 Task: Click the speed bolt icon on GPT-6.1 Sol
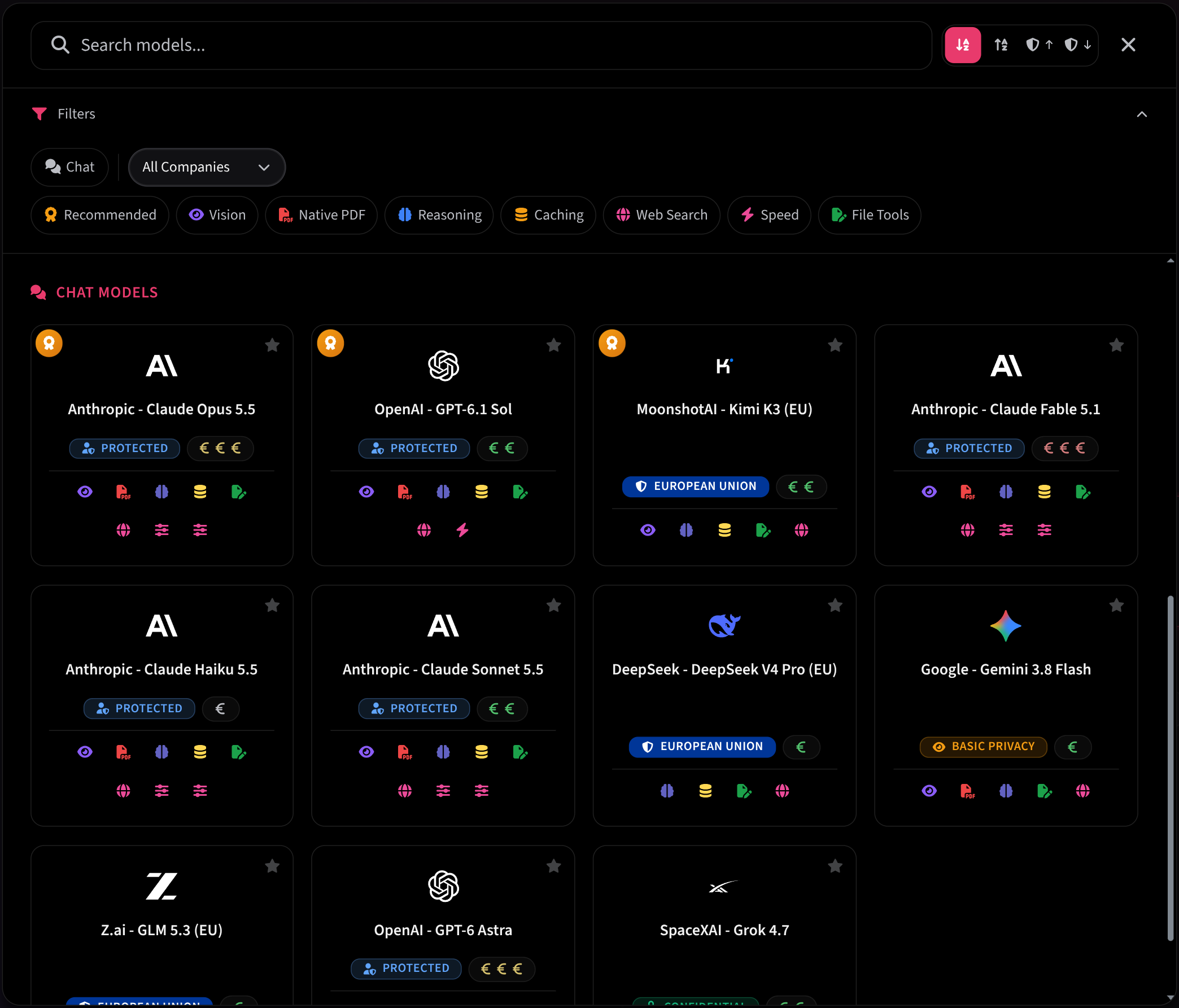point(462,530)
